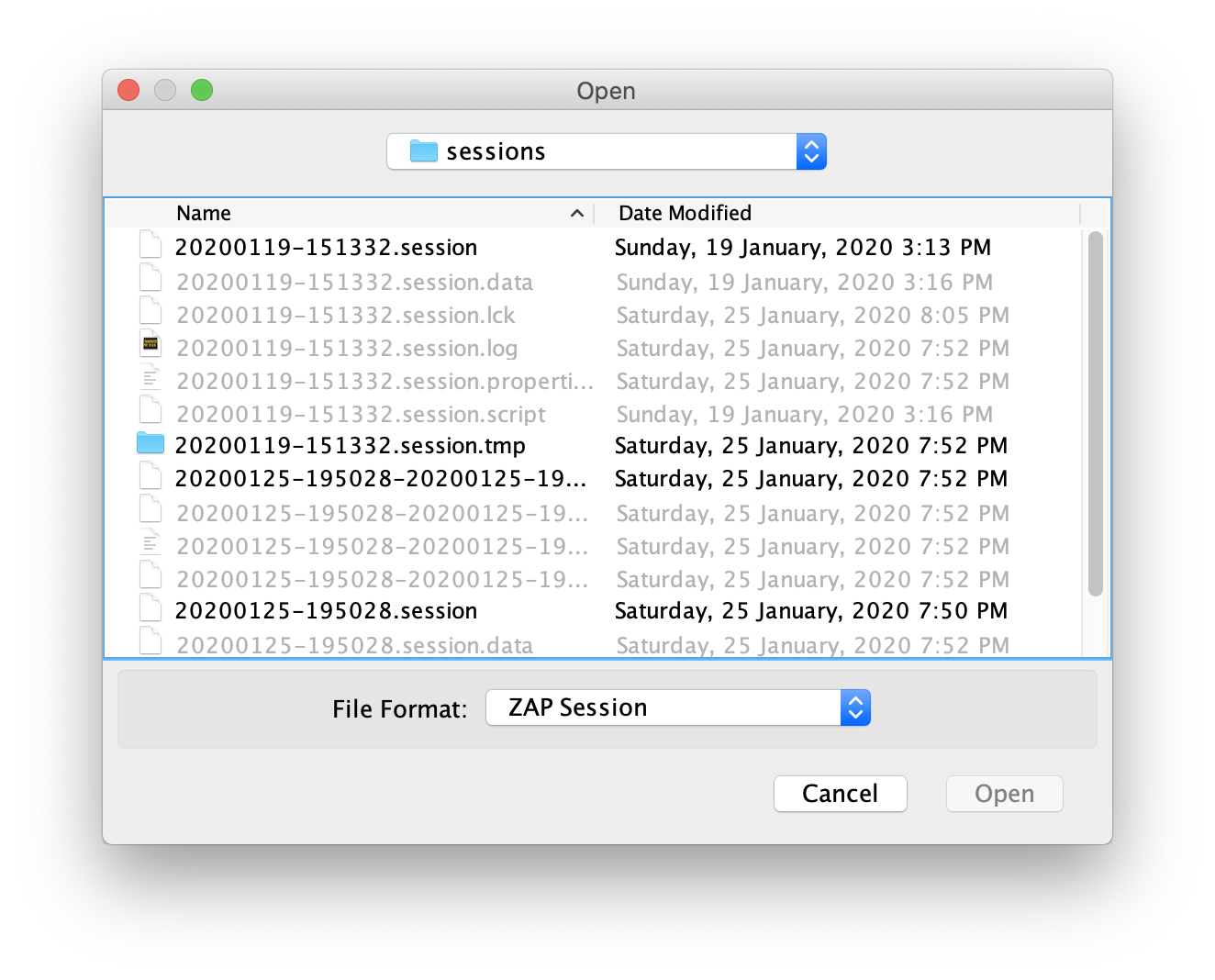Select the 20200119-151332.session file entry
The width and height of the screenshot is (1215, 980).
coord(326,246)
